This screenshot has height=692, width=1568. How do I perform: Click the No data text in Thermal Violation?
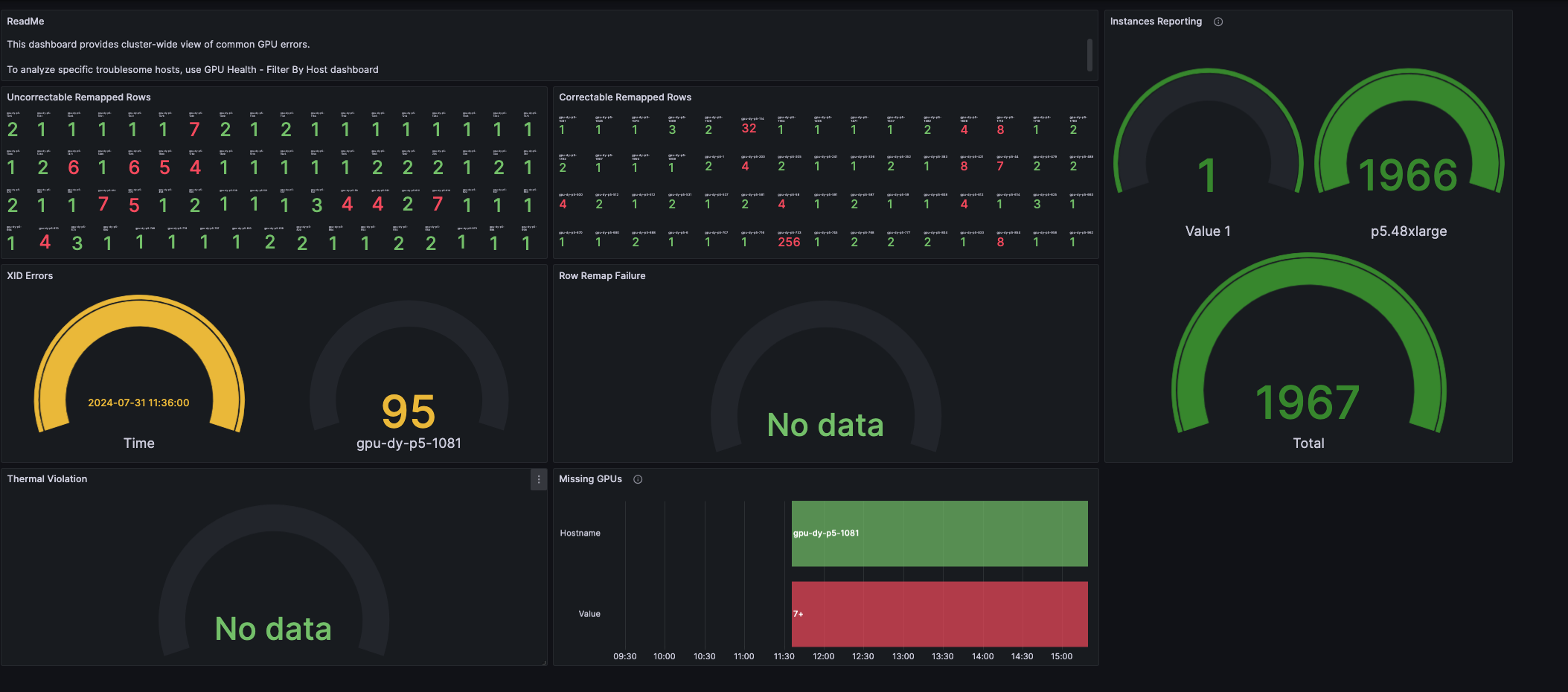[273, 629]
